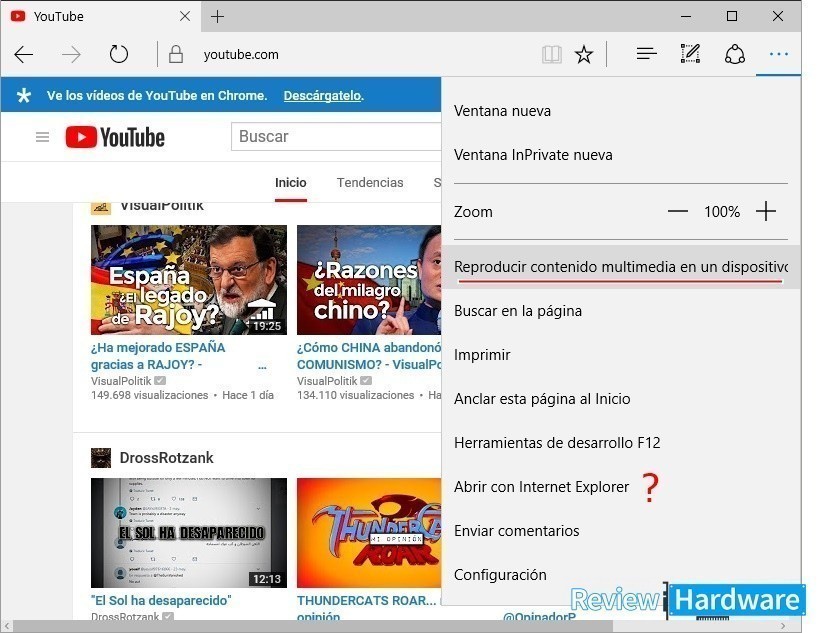The image size is (819, 633).
Task: Open DrossRotzank channel header name
Action: [x=167, y=458]
